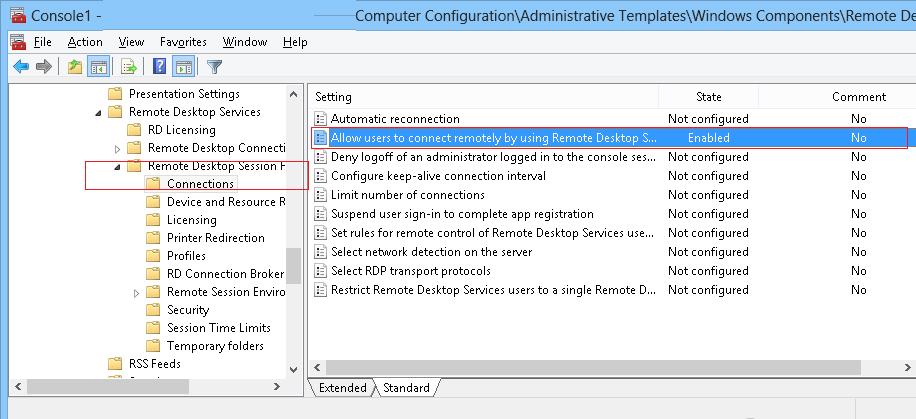Image resolution: width=916 pixels, height=419 pixels.
Task: Click the Licensing folder icon under Session Host
Action: (153, 220)
